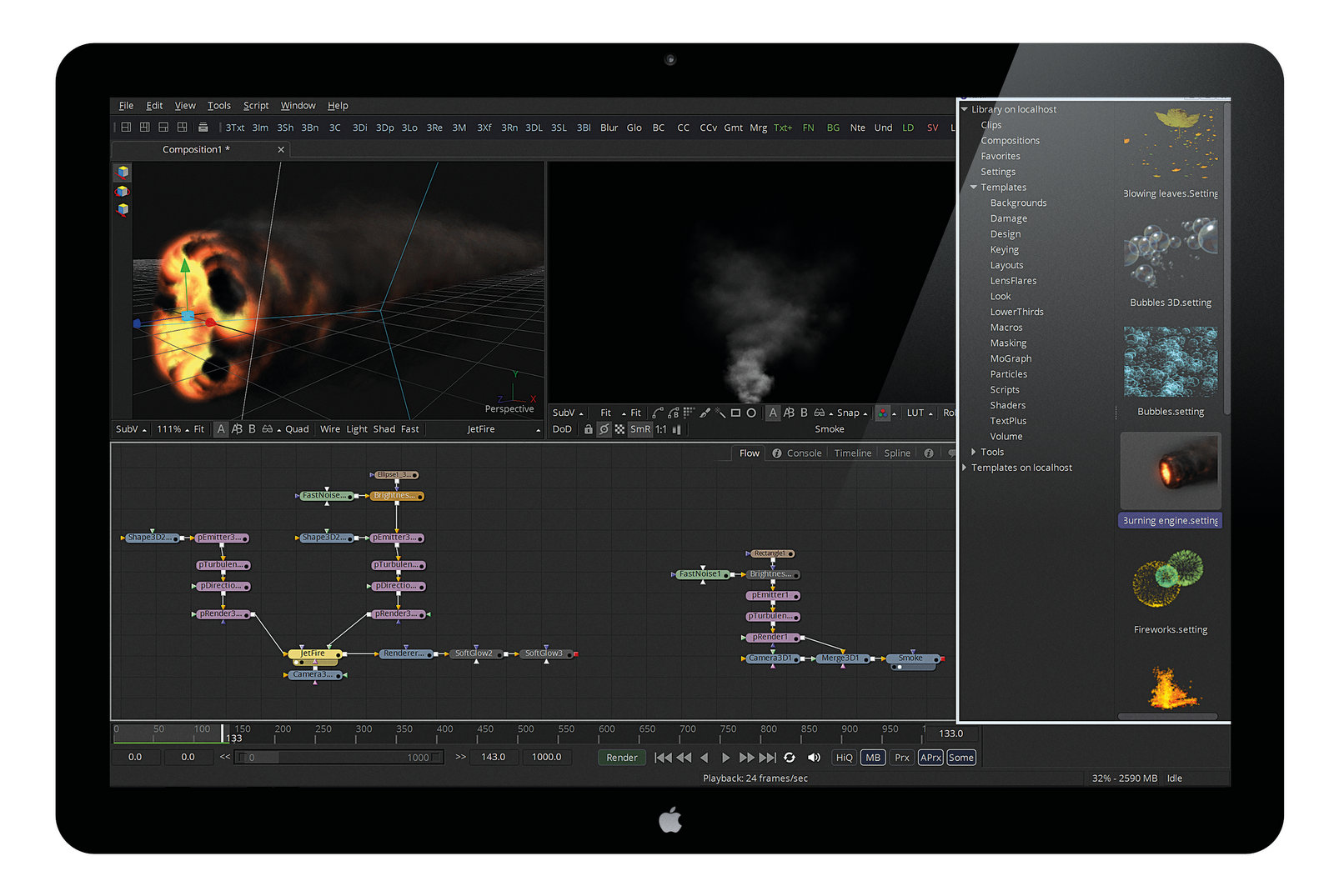
Task: Switch to the Spline tab
Action: tap(896, 453)
